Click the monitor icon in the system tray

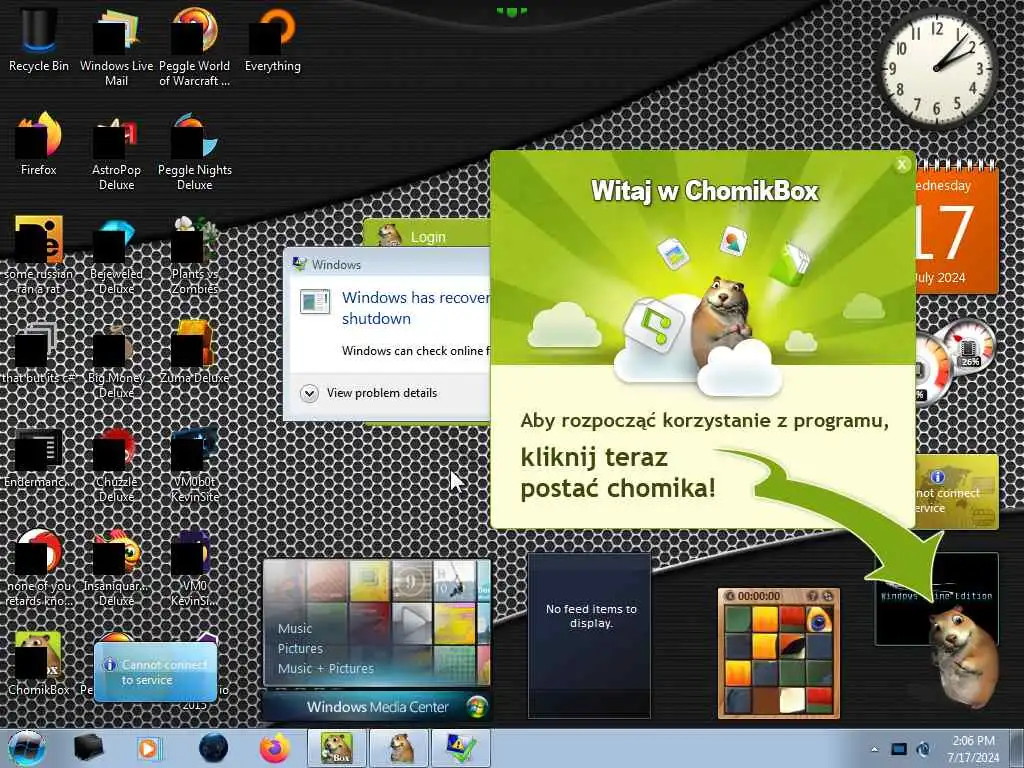tap(899, 749)
